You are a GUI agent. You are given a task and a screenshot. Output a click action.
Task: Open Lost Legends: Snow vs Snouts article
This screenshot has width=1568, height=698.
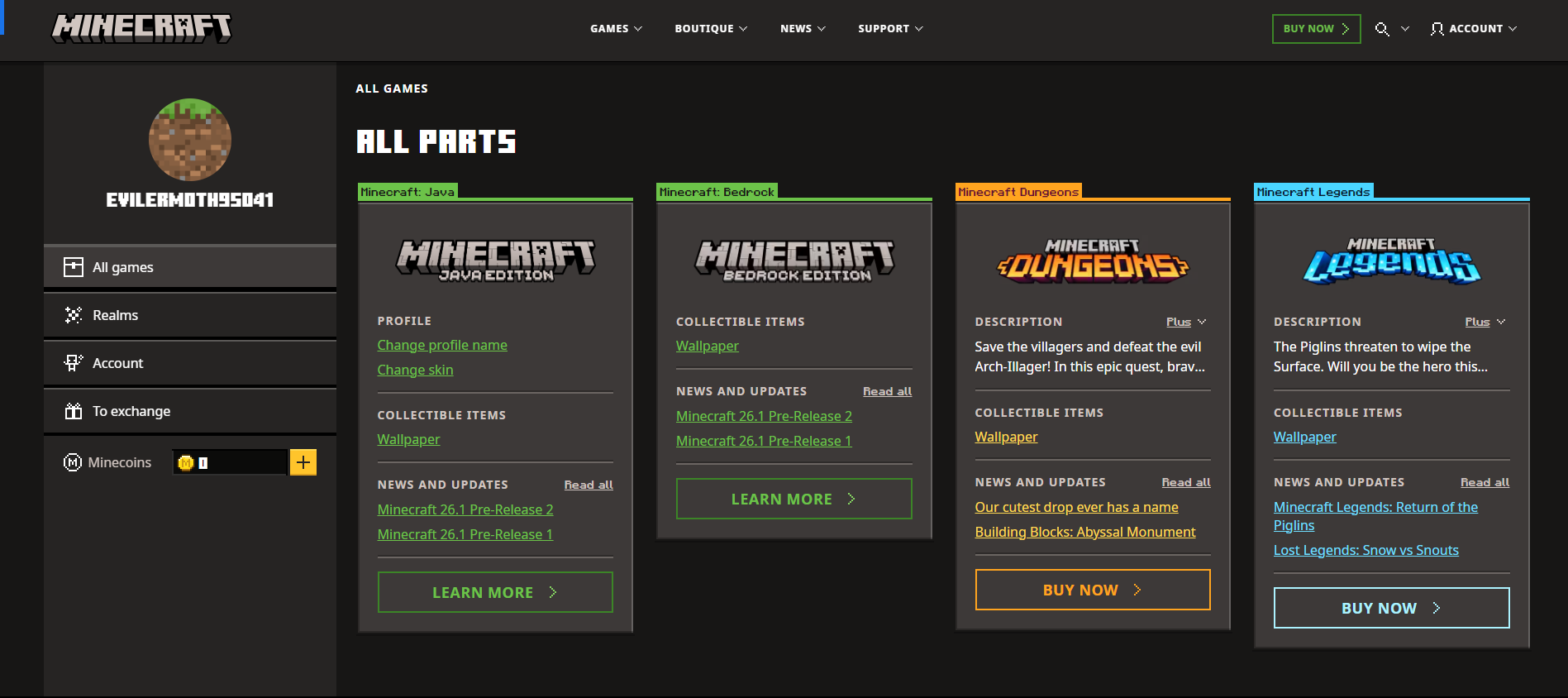click(x=1365, y=550)
